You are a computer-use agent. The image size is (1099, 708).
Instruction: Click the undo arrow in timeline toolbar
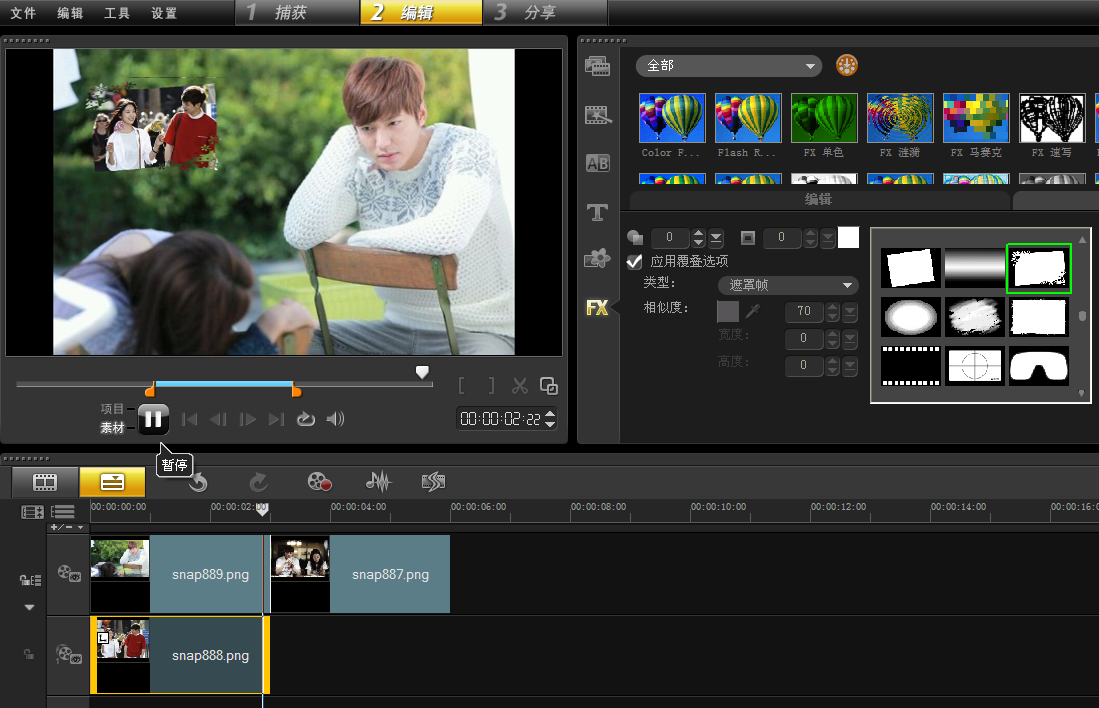pyautogui.click(x=198, y=482)
